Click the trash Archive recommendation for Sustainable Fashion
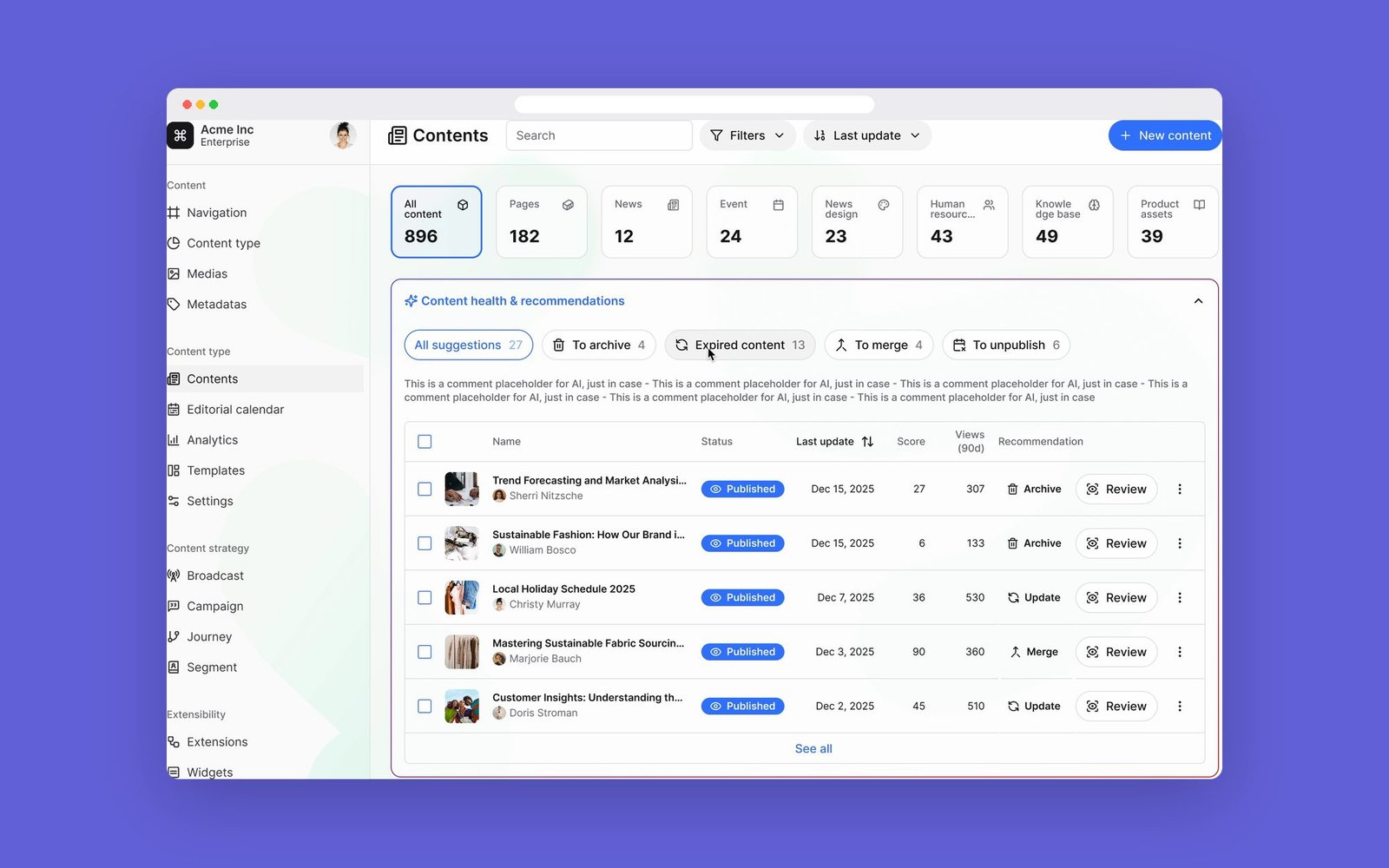The height and width of the screenshot is (868, 1389). point(1034,543)
